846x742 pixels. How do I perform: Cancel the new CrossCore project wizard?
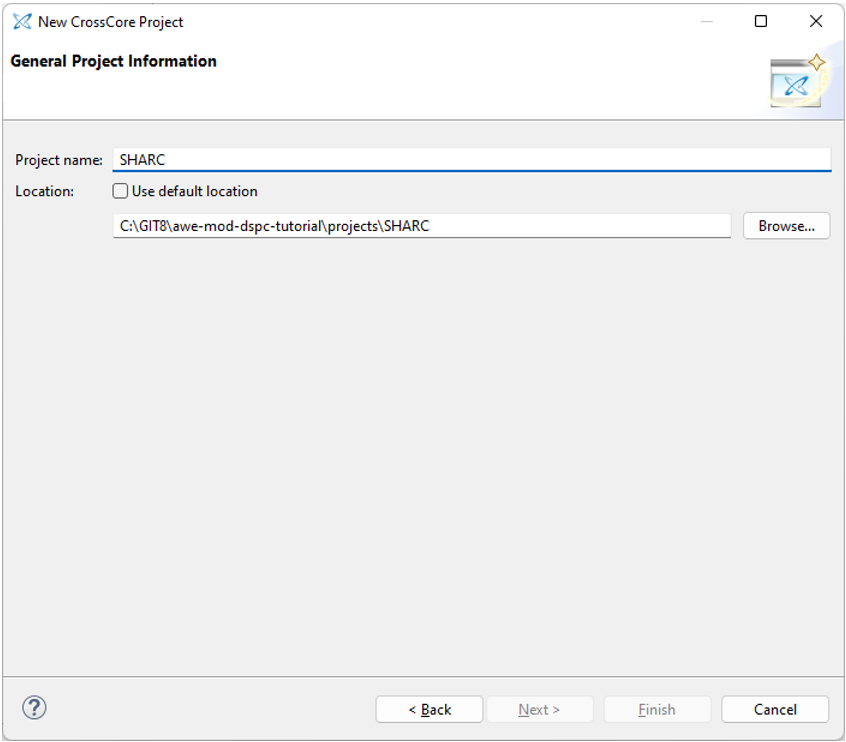[774, 709]
